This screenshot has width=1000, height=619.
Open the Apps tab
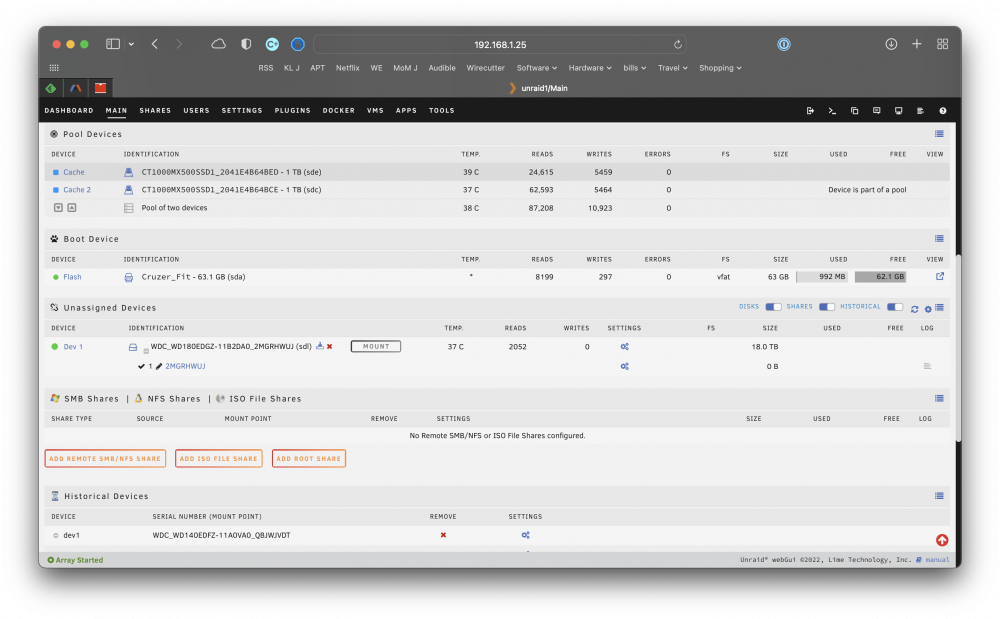406,111
